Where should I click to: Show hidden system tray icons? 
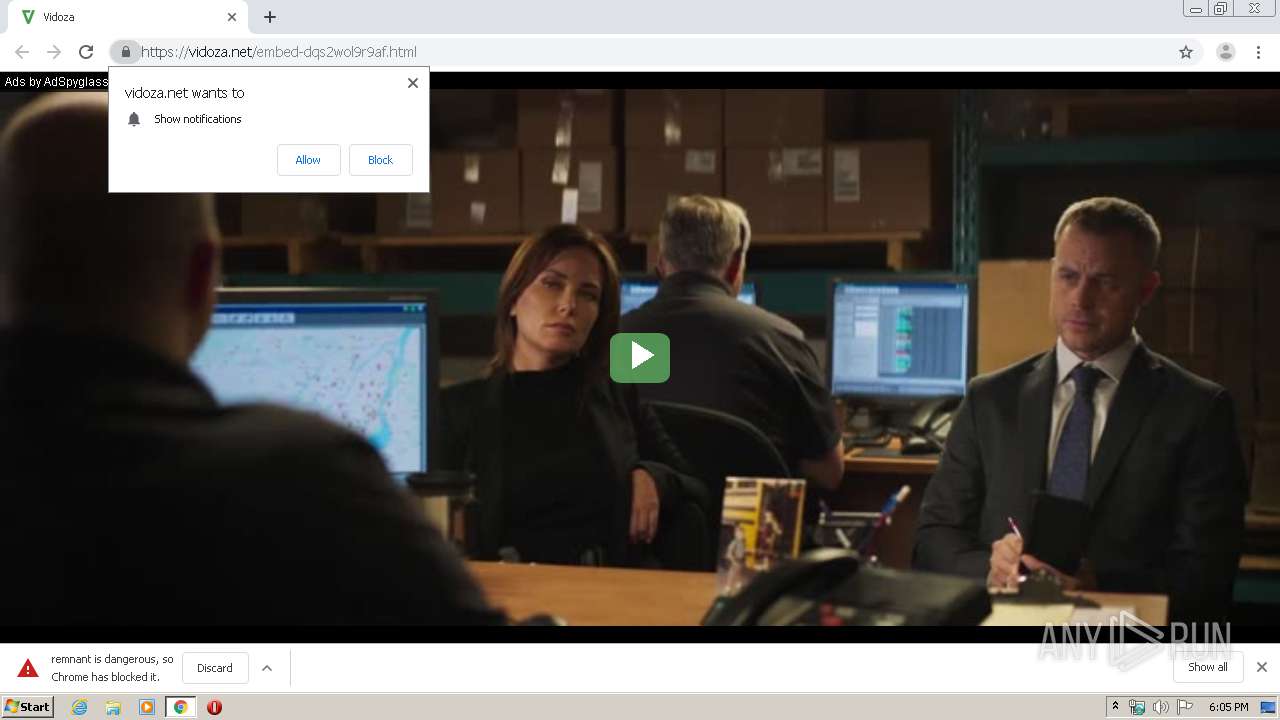[x=1115, y=707]
